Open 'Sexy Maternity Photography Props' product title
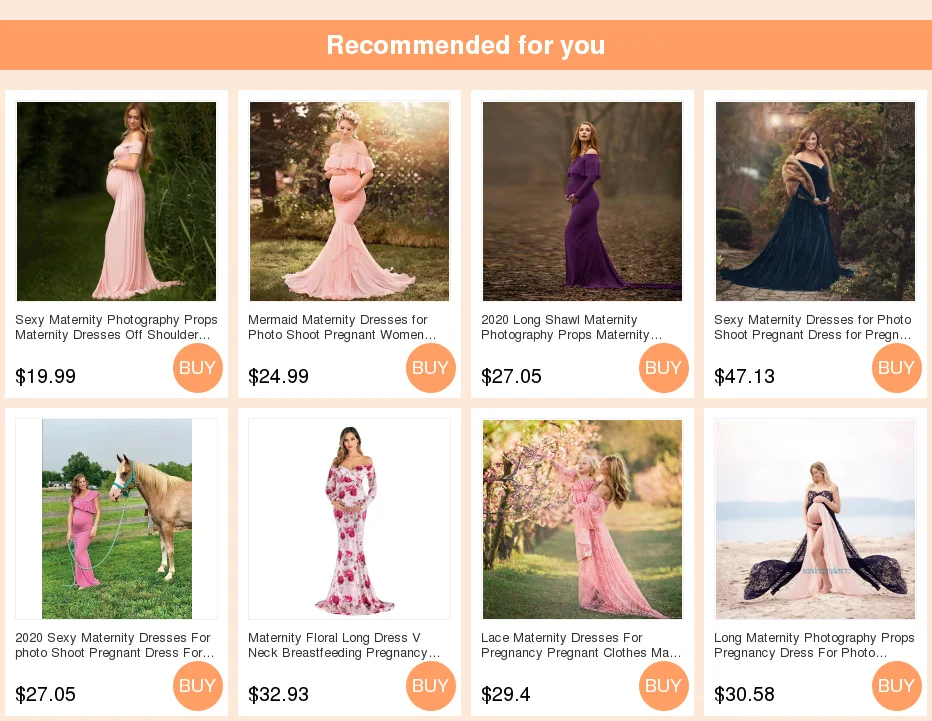 (x=116, y=328)
